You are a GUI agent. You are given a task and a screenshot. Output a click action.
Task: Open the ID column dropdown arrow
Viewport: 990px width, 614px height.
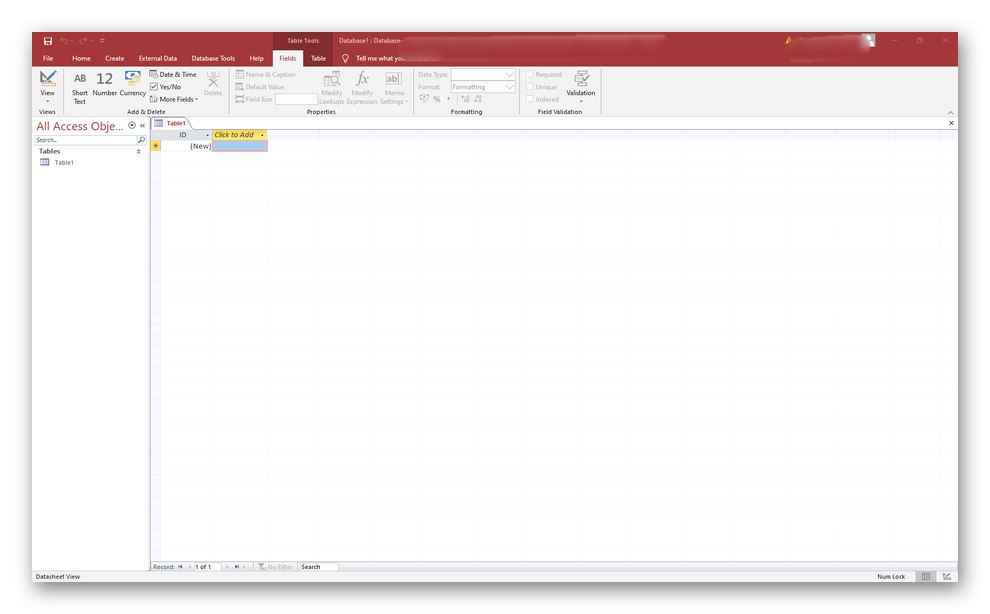208,135
